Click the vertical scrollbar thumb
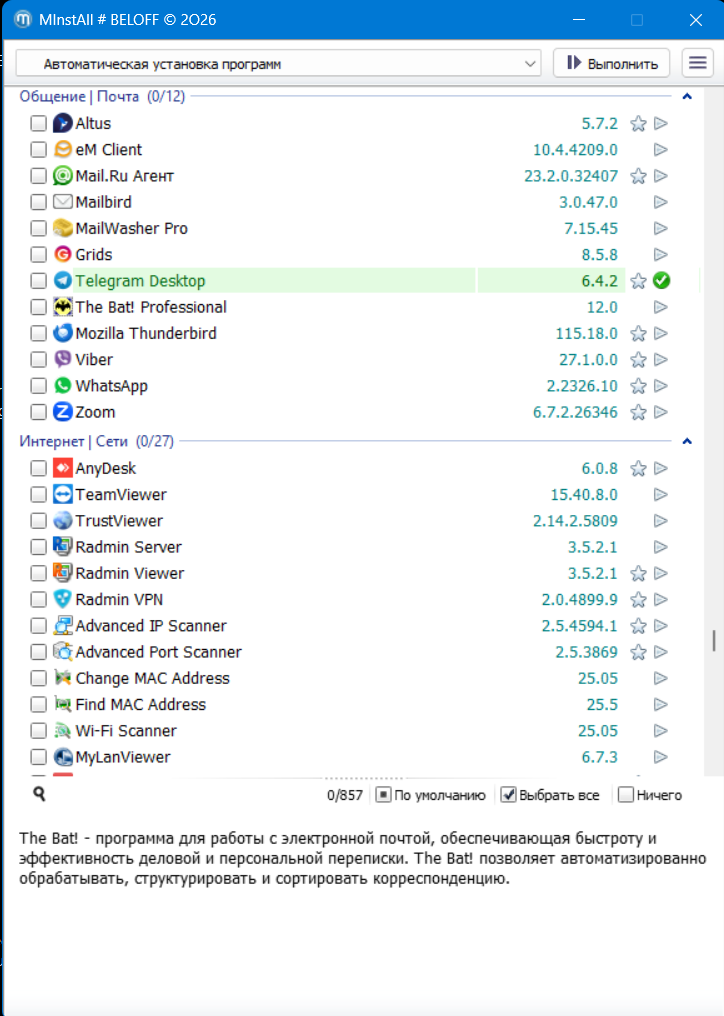Image resolution: width=724 pixels, height=1016 pixels. coord(714,640)
